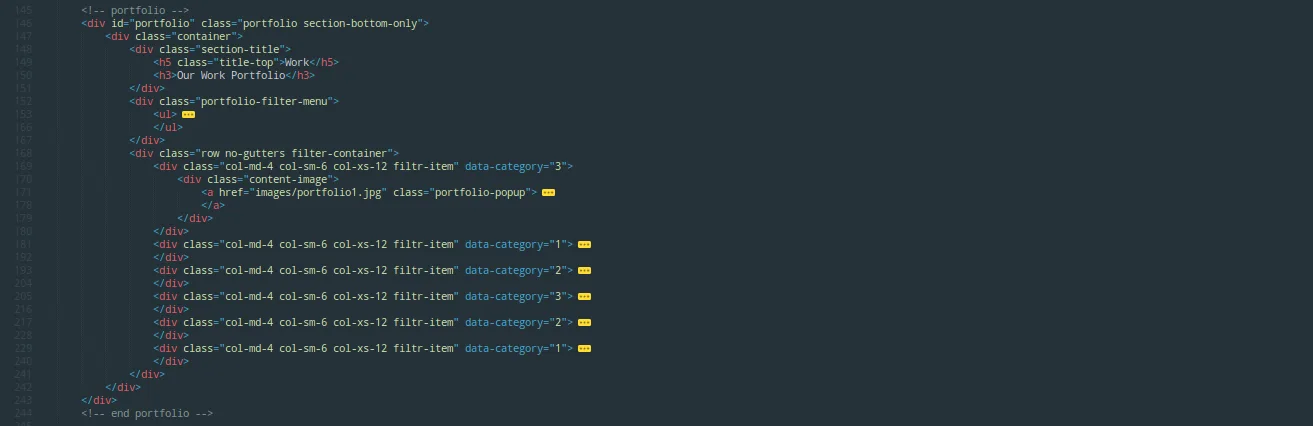Place cursor on the "portfolio-filter-menu" class value
Image resolution: width=1313 pixels, height=426 pixels.
coord(264,101)
